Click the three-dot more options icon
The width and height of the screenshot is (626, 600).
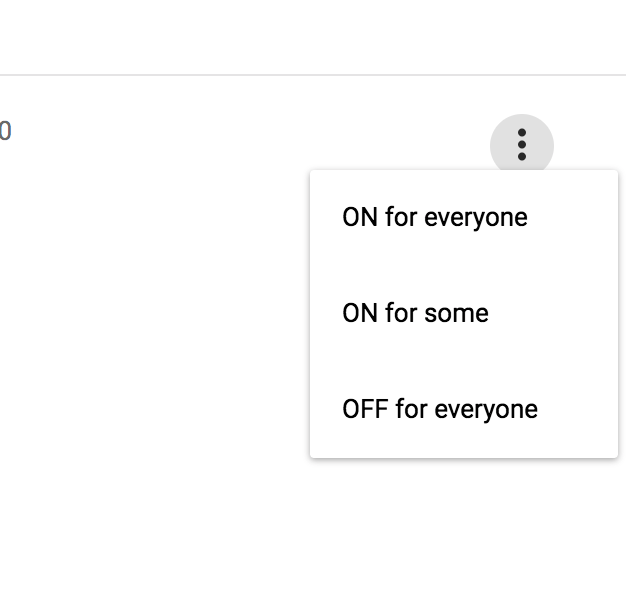pos(521,145)
